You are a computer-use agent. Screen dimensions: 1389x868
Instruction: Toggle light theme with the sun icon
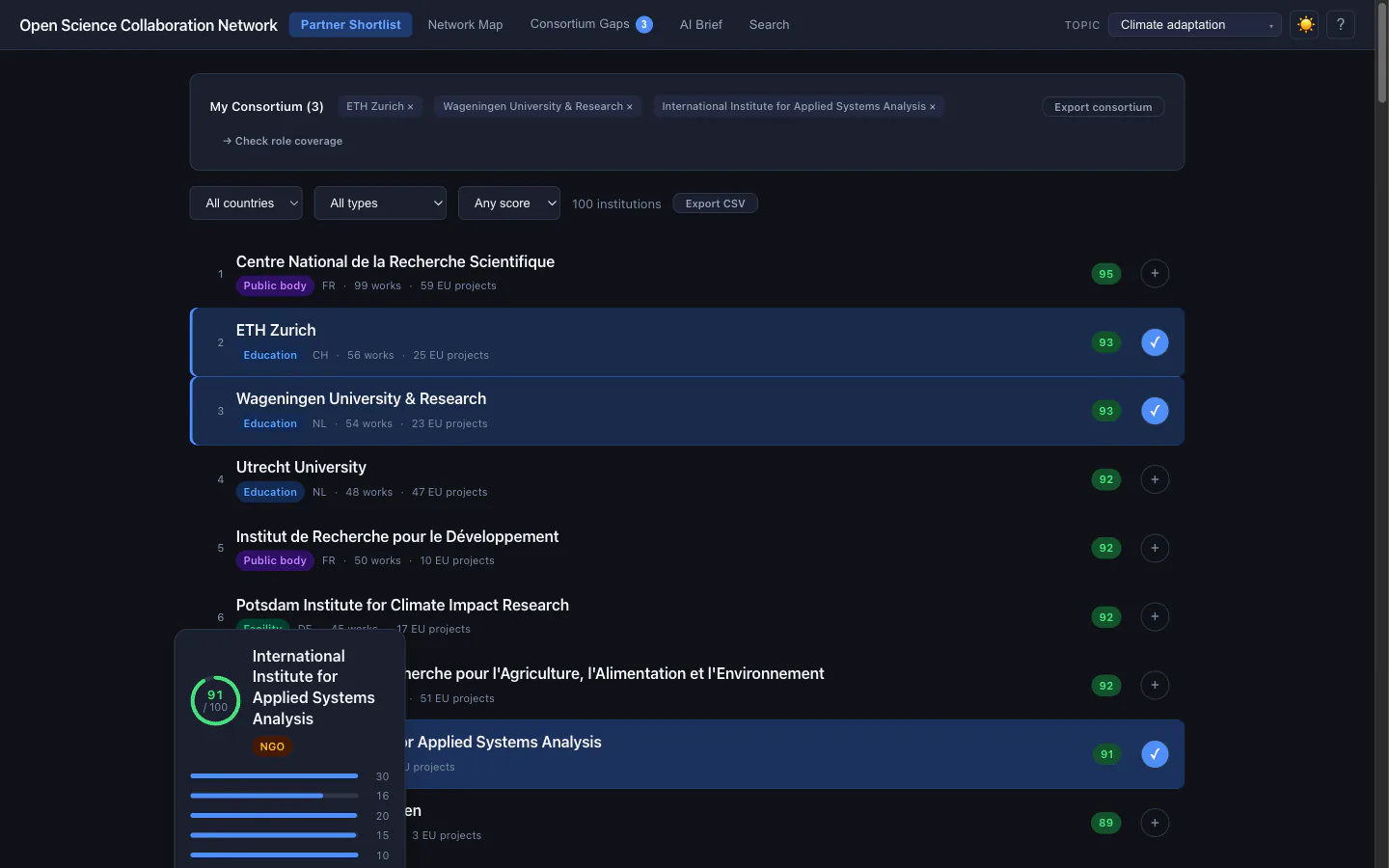pos(1305,25)
